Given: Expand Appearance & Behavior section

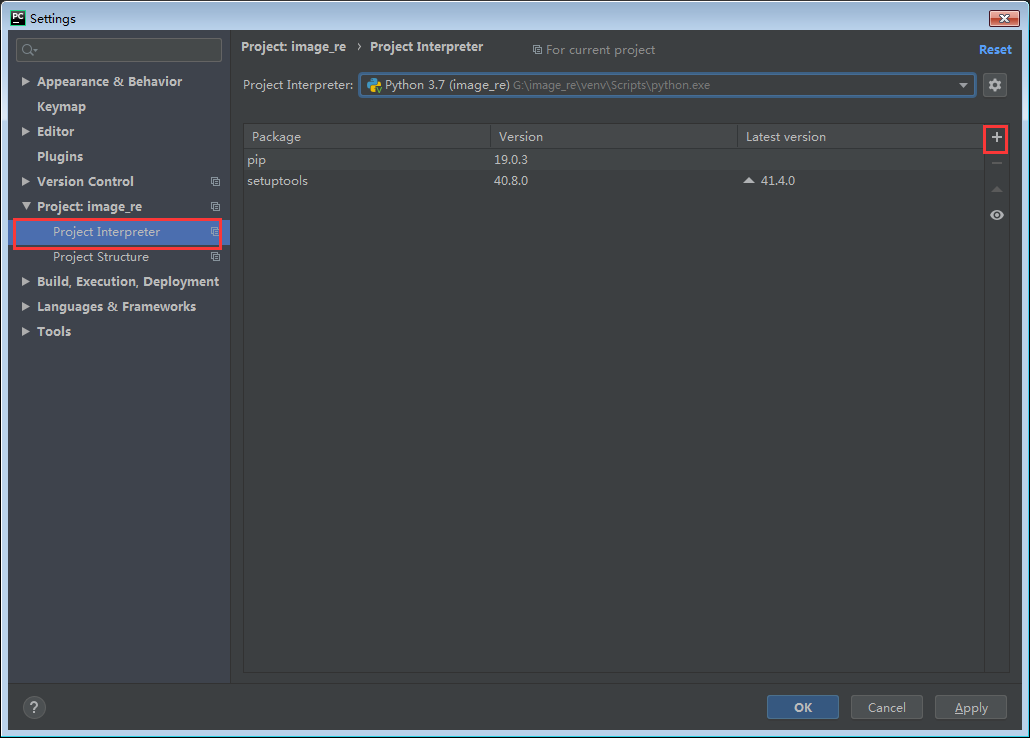Looking at the screenshot, I should tap(26, 81).
